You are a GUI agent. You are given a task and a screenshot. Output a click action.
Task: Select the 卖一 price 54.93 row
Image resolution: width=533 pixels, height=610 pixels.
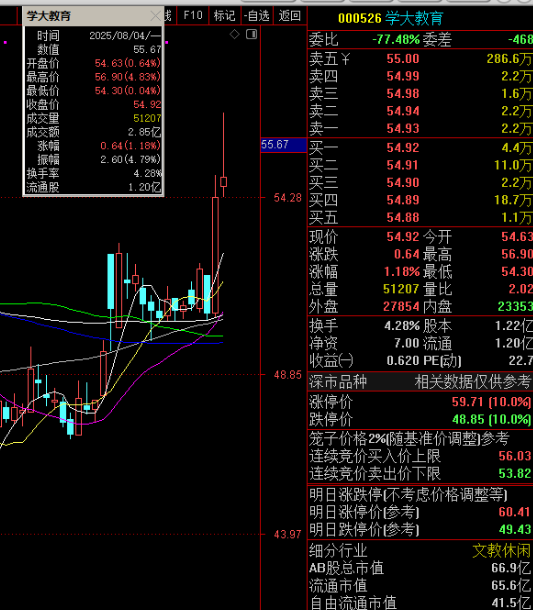[x=420, y=128]
